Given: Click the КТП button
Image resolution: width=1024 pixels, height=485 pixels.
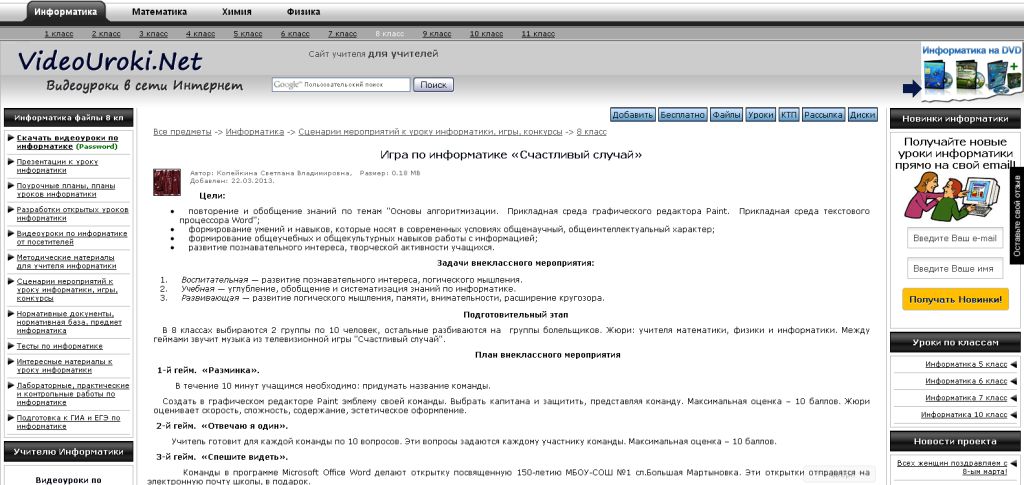Looking at the screenshot, I should (x=789, y=115).
